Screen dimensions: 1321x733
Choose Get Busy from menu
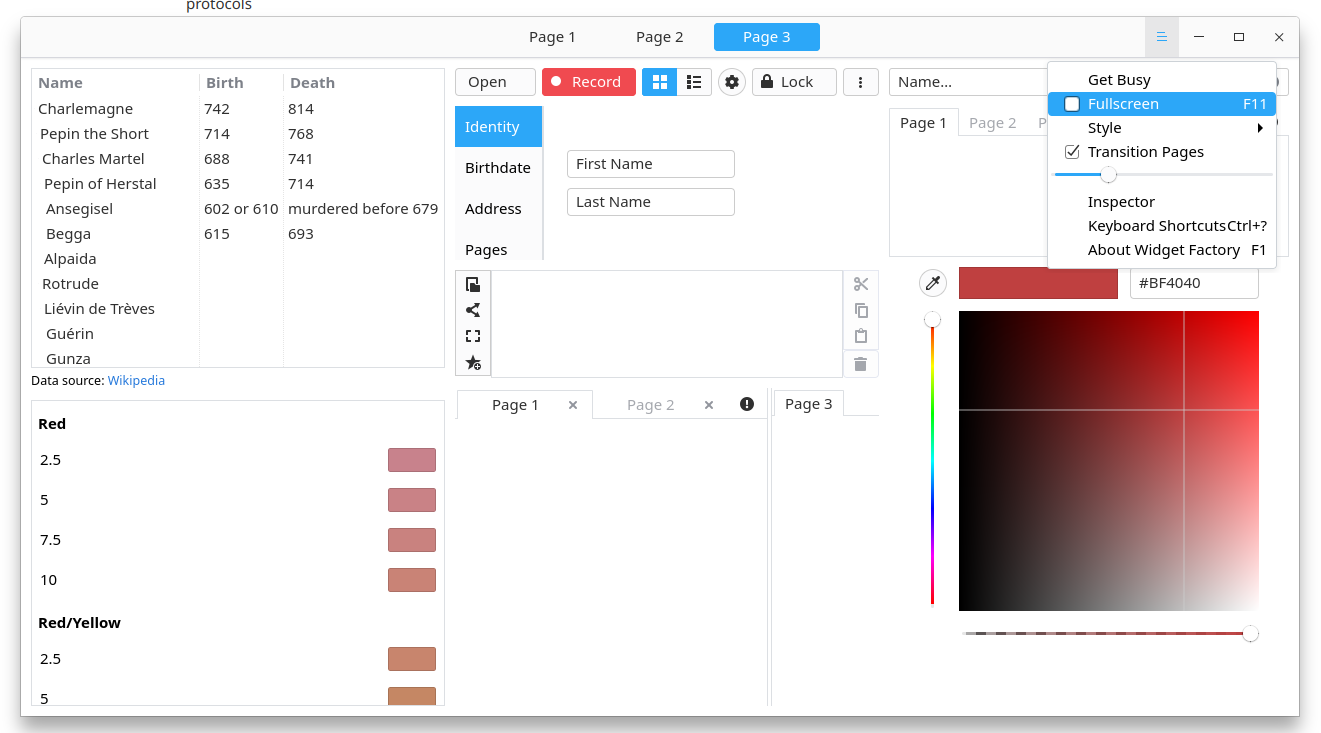coord(1162,80)
